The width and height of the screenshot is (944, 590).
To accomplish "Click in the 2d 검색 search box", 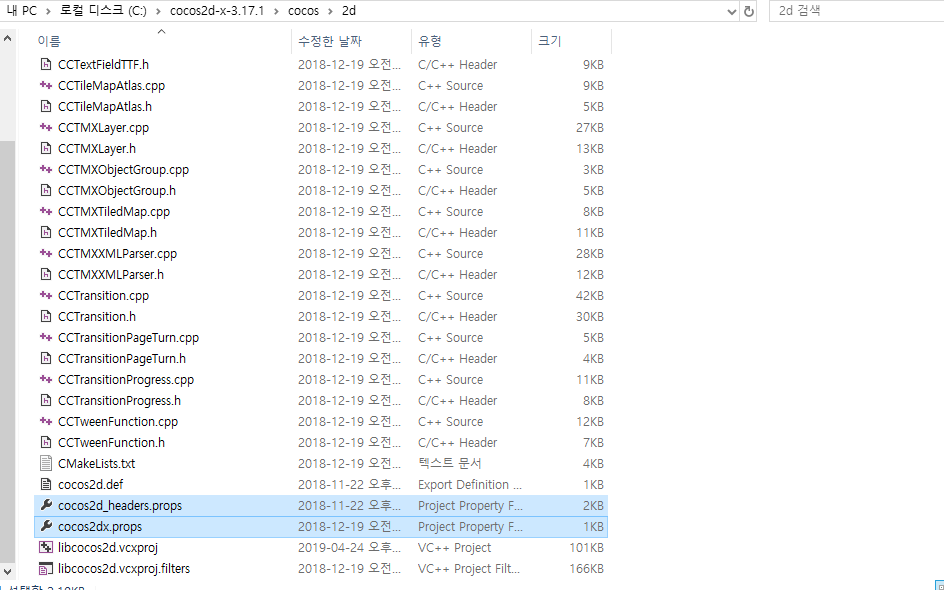I will 856,11.
